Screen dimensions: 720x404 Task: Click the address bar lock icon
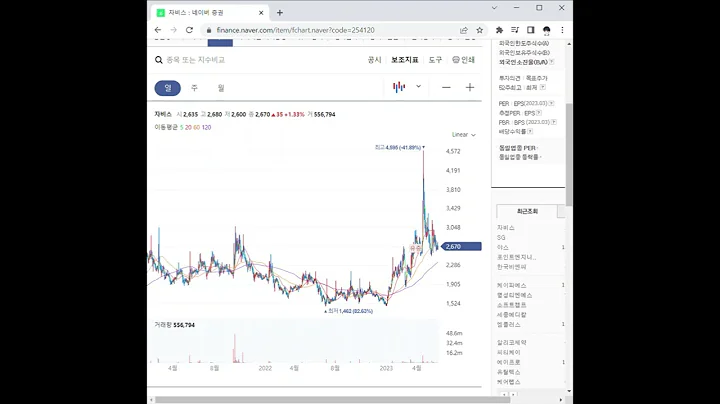209,30
